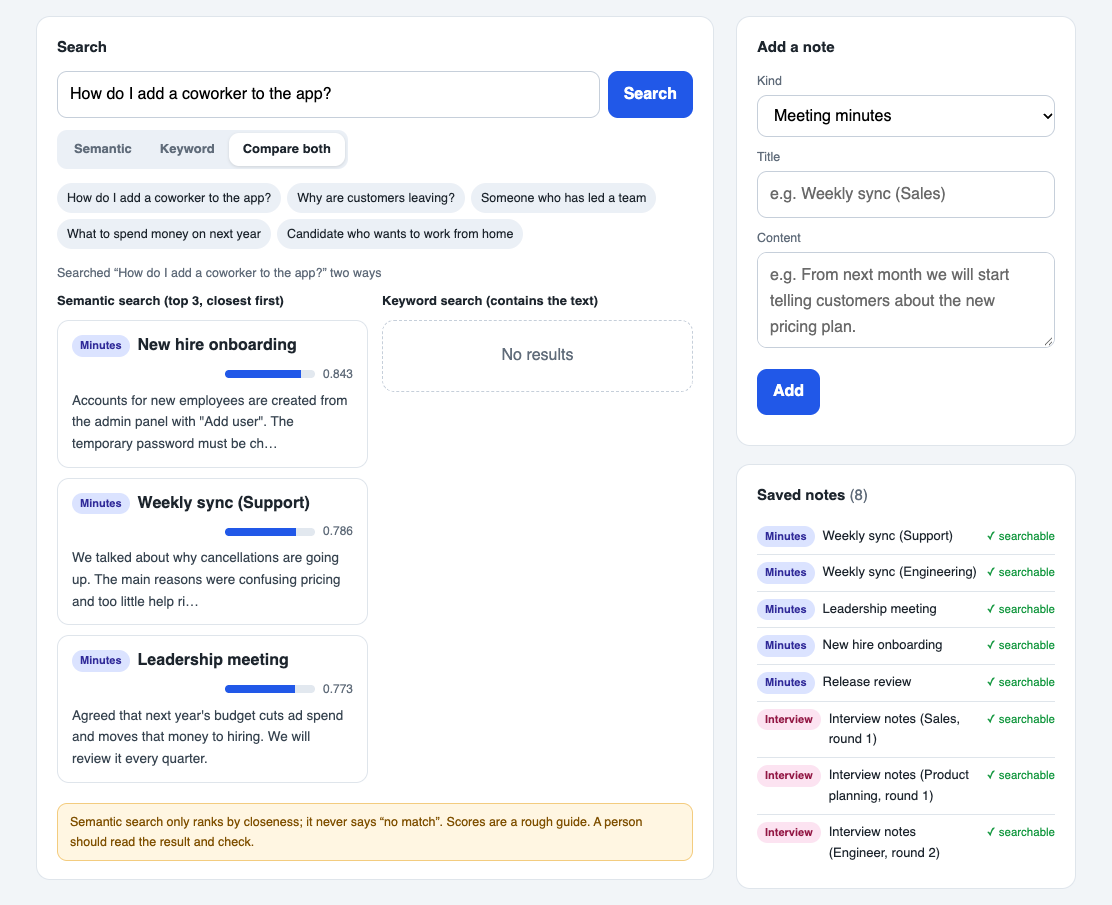Click the searchable checkmark for Weekly sync (Engineering)

click(1021, 572)
